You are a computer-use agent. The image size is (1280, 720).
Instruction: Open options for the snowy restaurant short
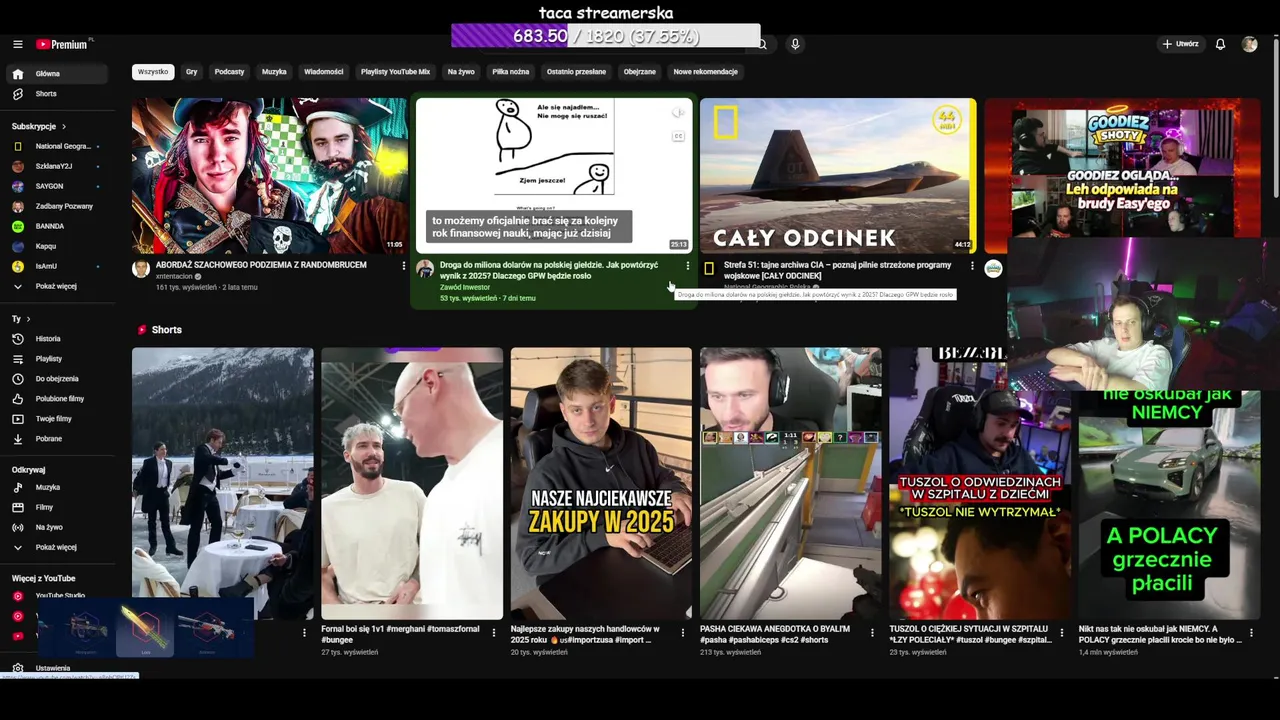305,633
